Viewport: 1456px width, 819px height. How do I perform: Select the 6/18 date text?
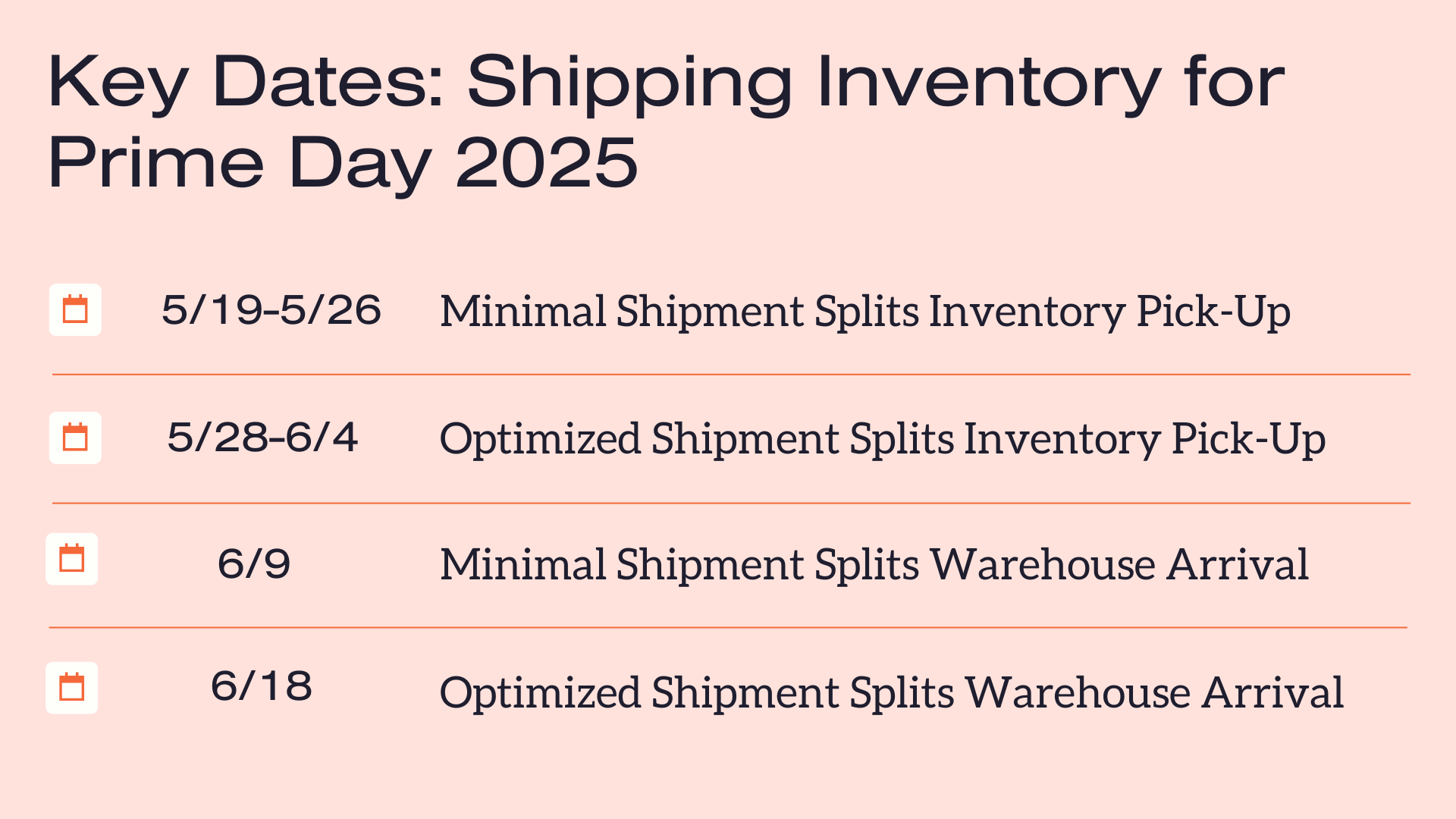(262, 686)
